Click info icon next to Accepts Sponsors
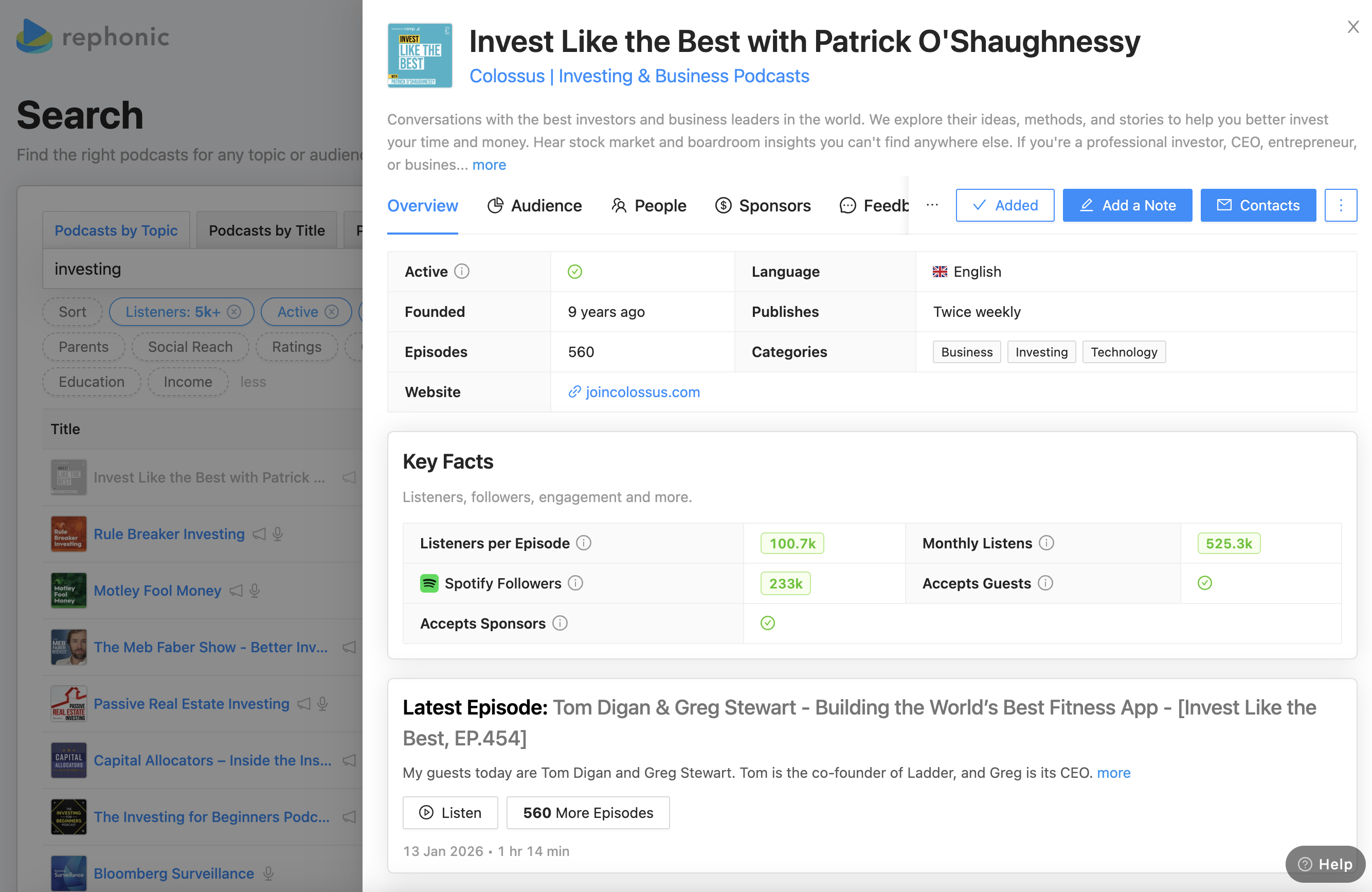This screenshot has width=1372, height=892. [x=559, y=623]
